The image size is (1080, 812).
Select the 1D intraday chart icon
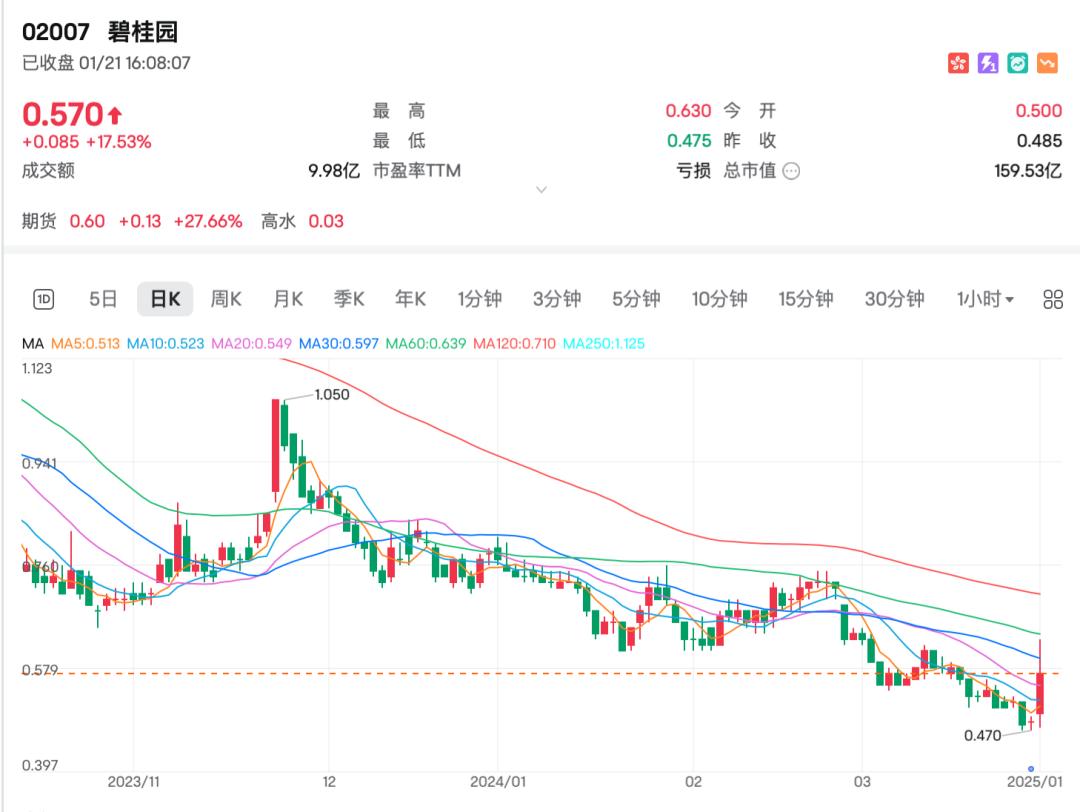tap(43, 299)
